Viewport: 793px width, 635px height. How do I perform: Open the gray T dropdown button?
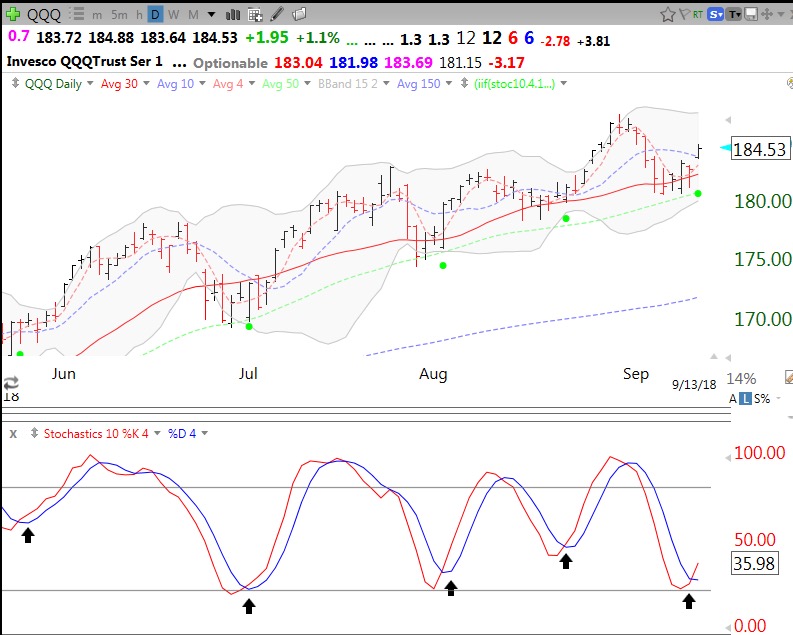(734, 14)
